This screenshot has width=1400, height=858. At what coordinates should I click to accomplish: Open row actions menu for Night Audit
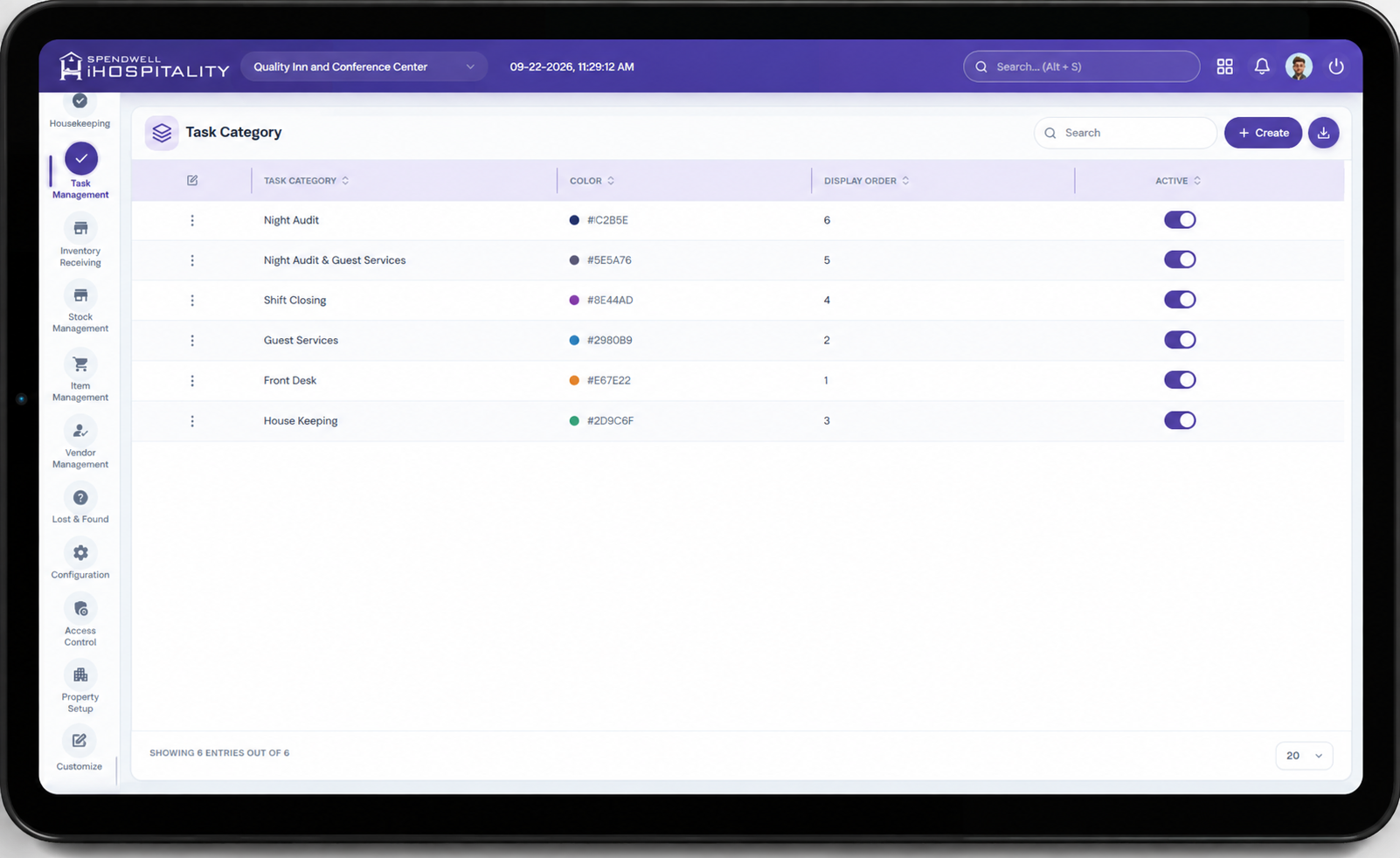click(x=192, y=220)
